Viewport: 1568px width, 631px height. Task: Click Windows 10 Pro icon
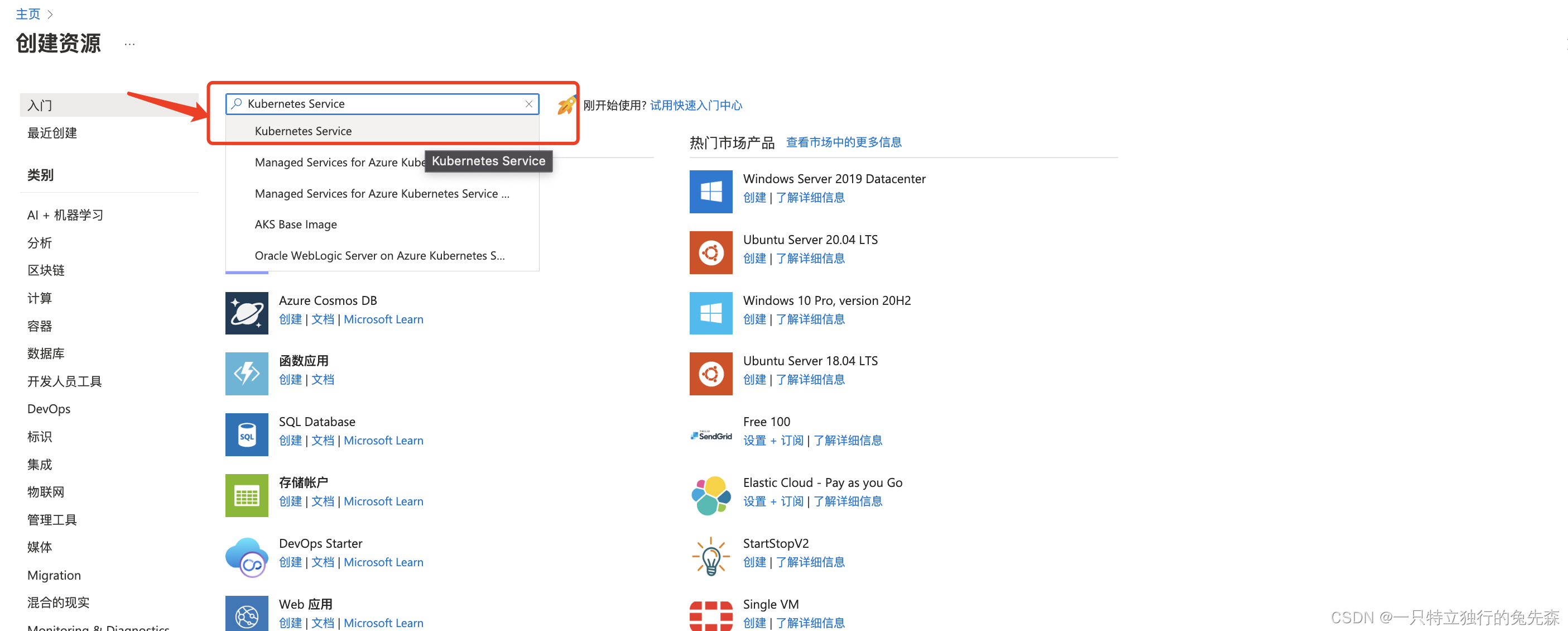(711, 313)
